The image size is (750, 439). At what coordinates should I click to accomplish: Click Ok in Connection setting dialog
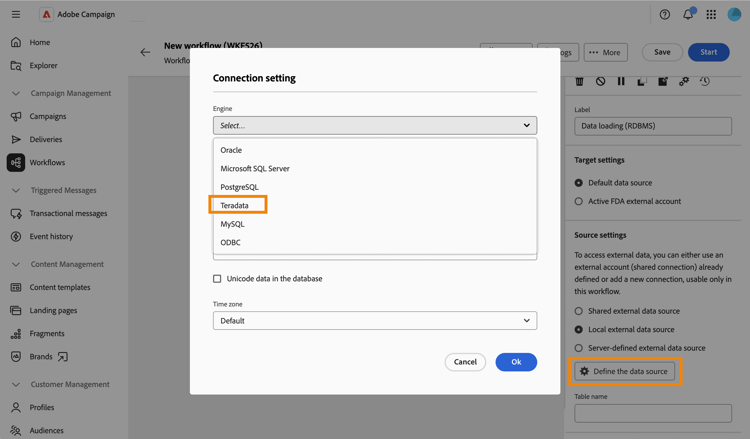(x=516, y=362)
